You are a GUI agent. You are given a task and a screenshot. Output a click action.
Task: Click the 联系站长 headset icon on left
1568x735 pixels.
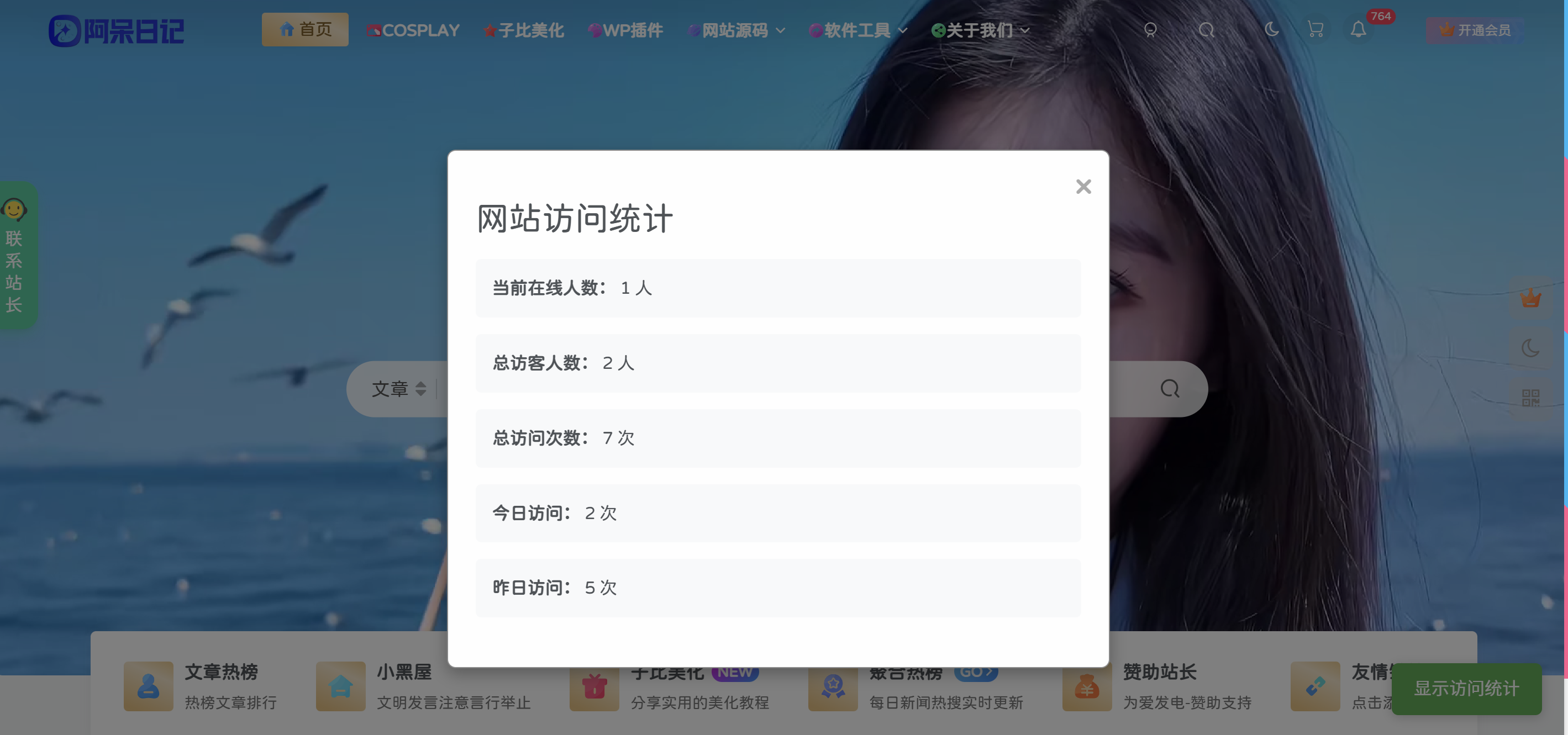(x=14, y=209)
